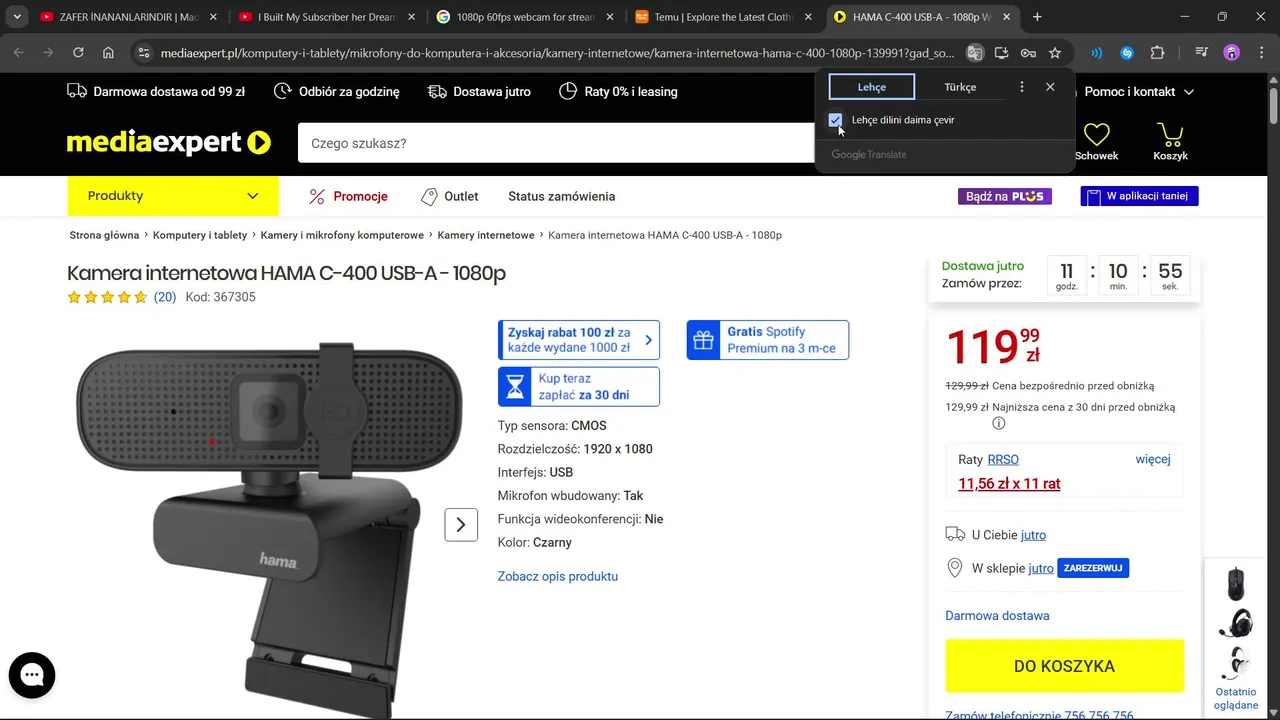The image size is (1280, 720).
Task: Open Promocje menu item
Action: coord(348,196)
